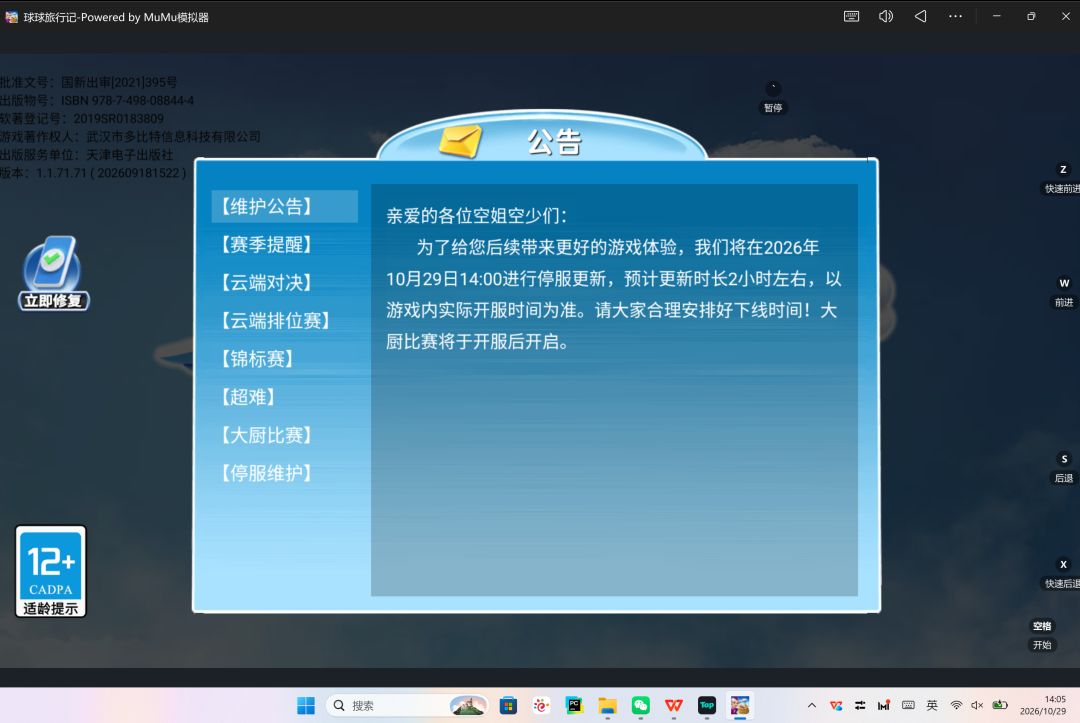Switch to the 【赛季提醒】 tab

[267, 244]
